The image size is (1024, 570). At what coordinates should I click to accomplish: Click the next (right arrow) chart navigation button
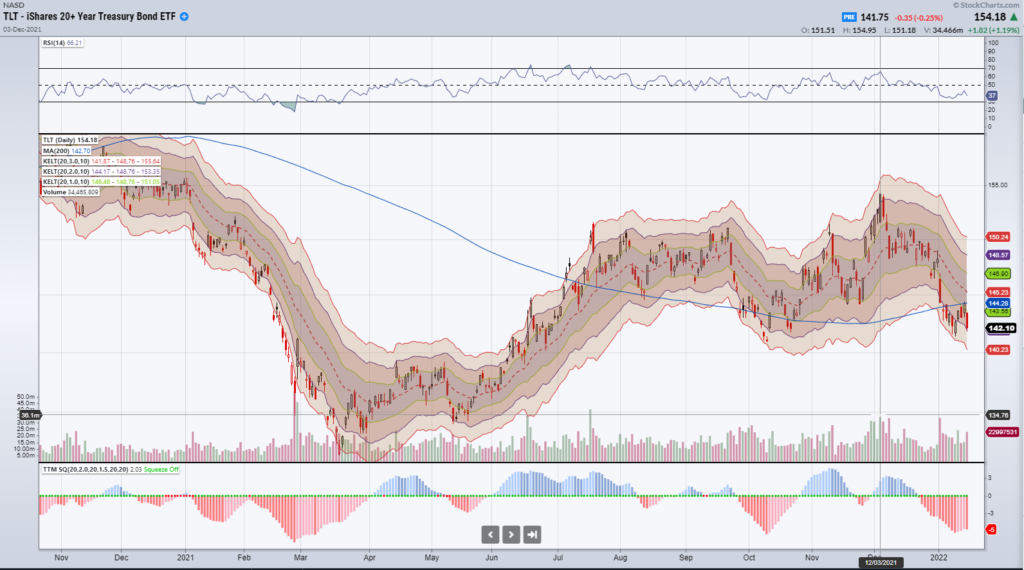[511, 535]
